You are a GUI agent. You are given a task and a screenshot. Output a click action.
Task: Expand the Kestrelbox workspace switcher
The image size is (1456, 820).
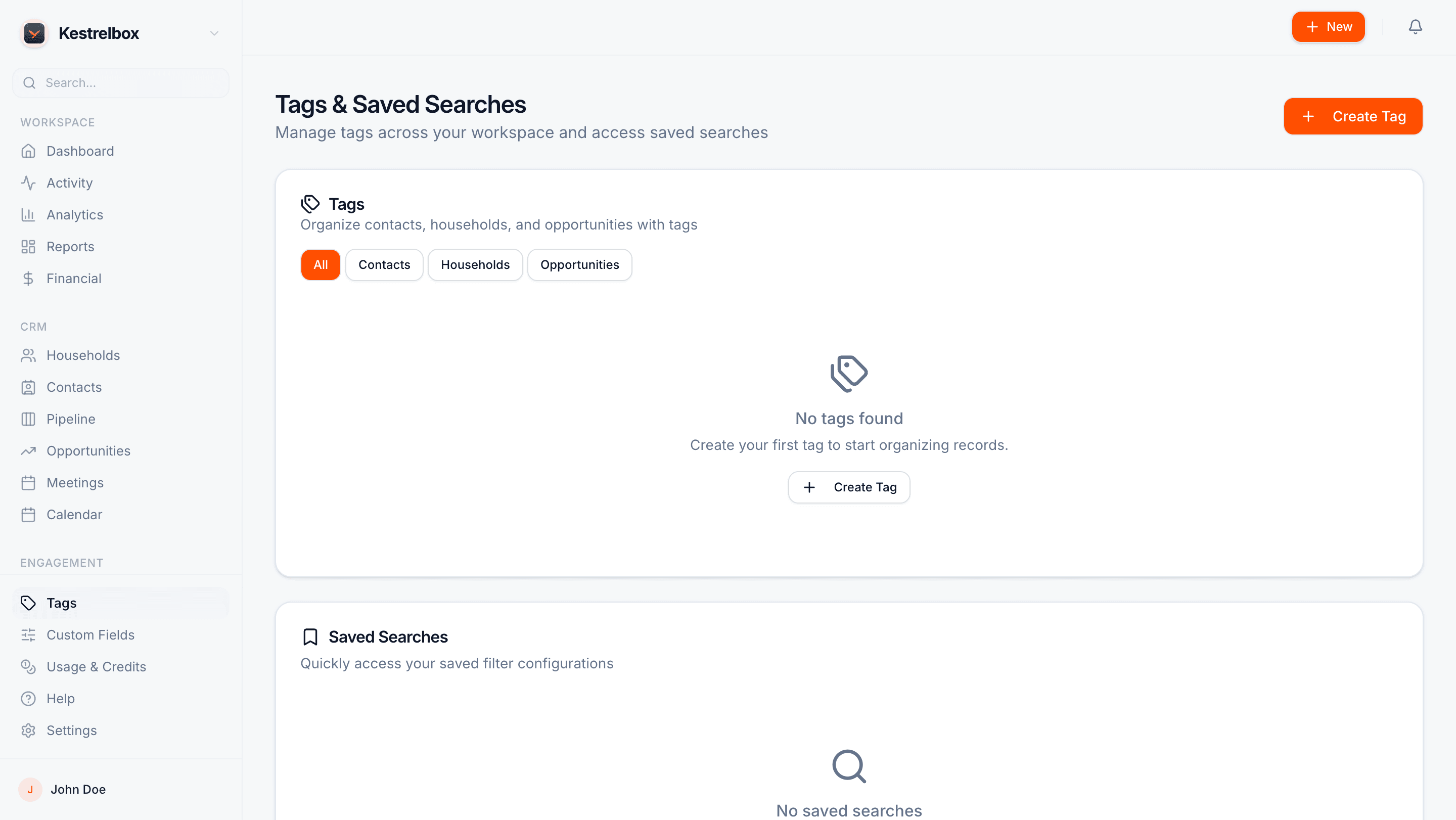(214, 33)
